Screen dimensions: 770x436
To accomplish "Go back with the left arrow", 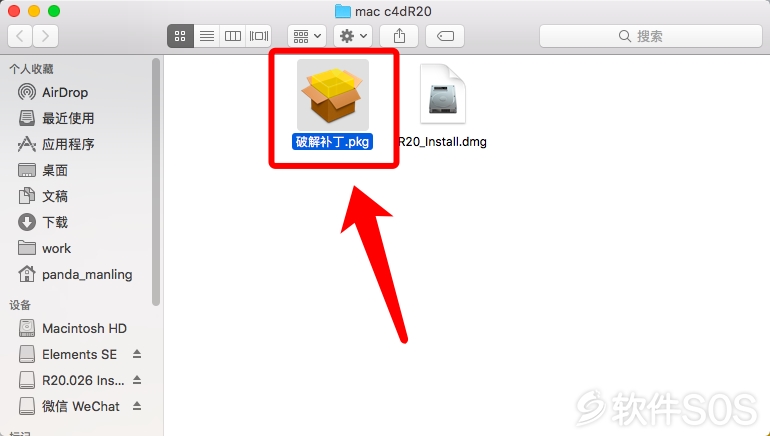I will pyautogui.click(x=20, y=36).
